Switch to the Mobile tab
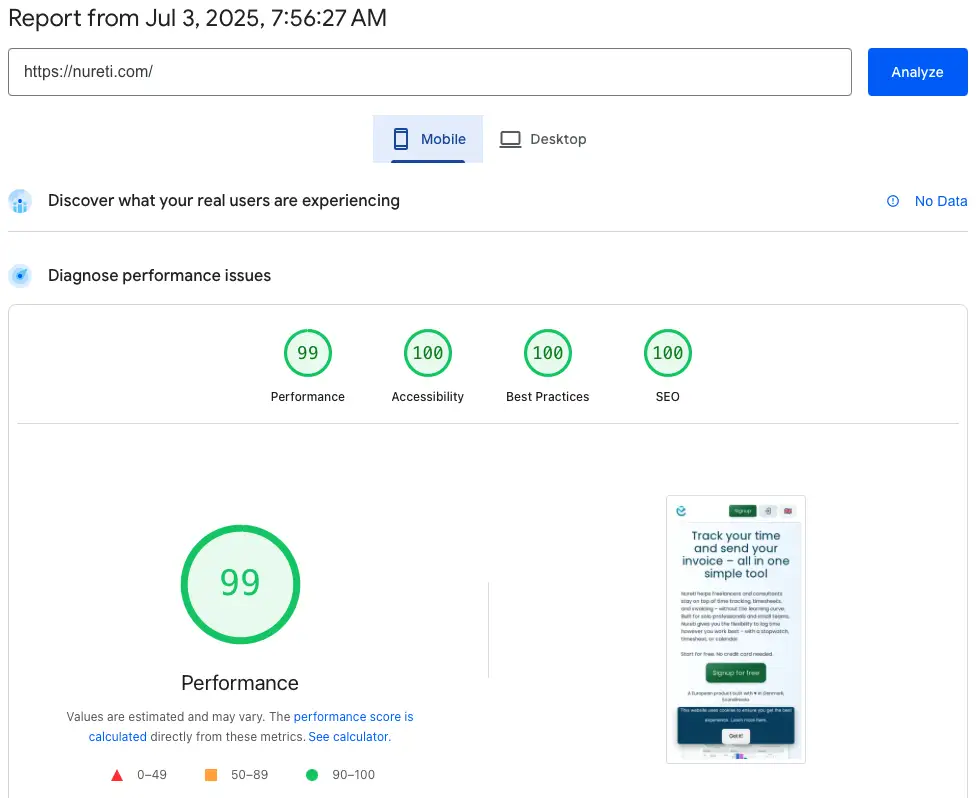 coord(428,139)
